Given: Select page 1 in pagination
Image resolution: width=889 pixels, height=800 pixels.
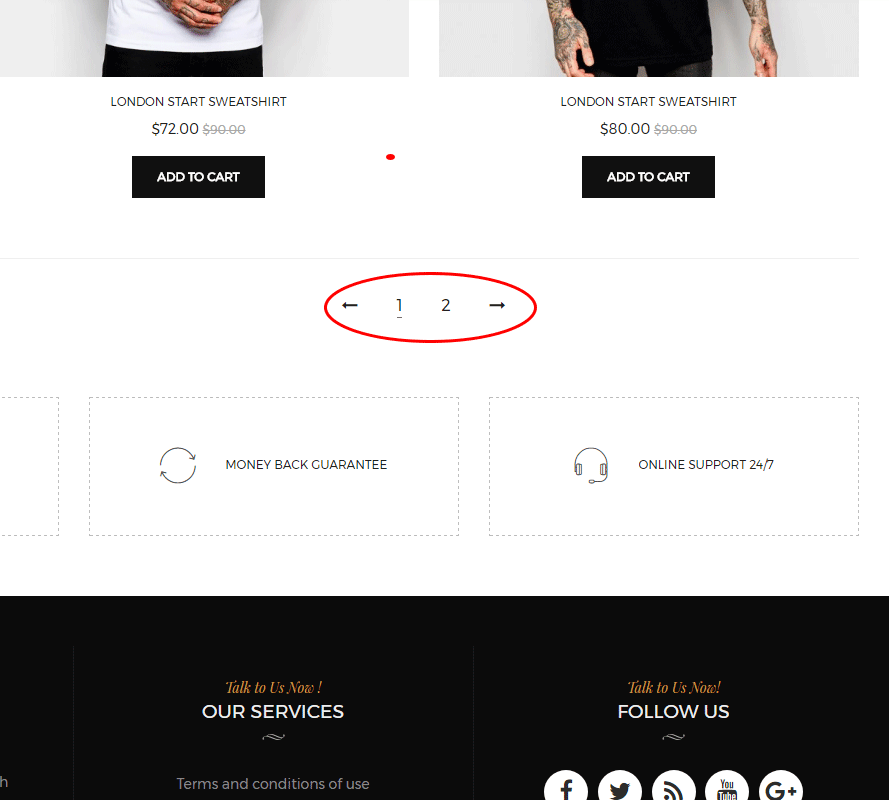Looking at the screenshot, I should point(399,306).
